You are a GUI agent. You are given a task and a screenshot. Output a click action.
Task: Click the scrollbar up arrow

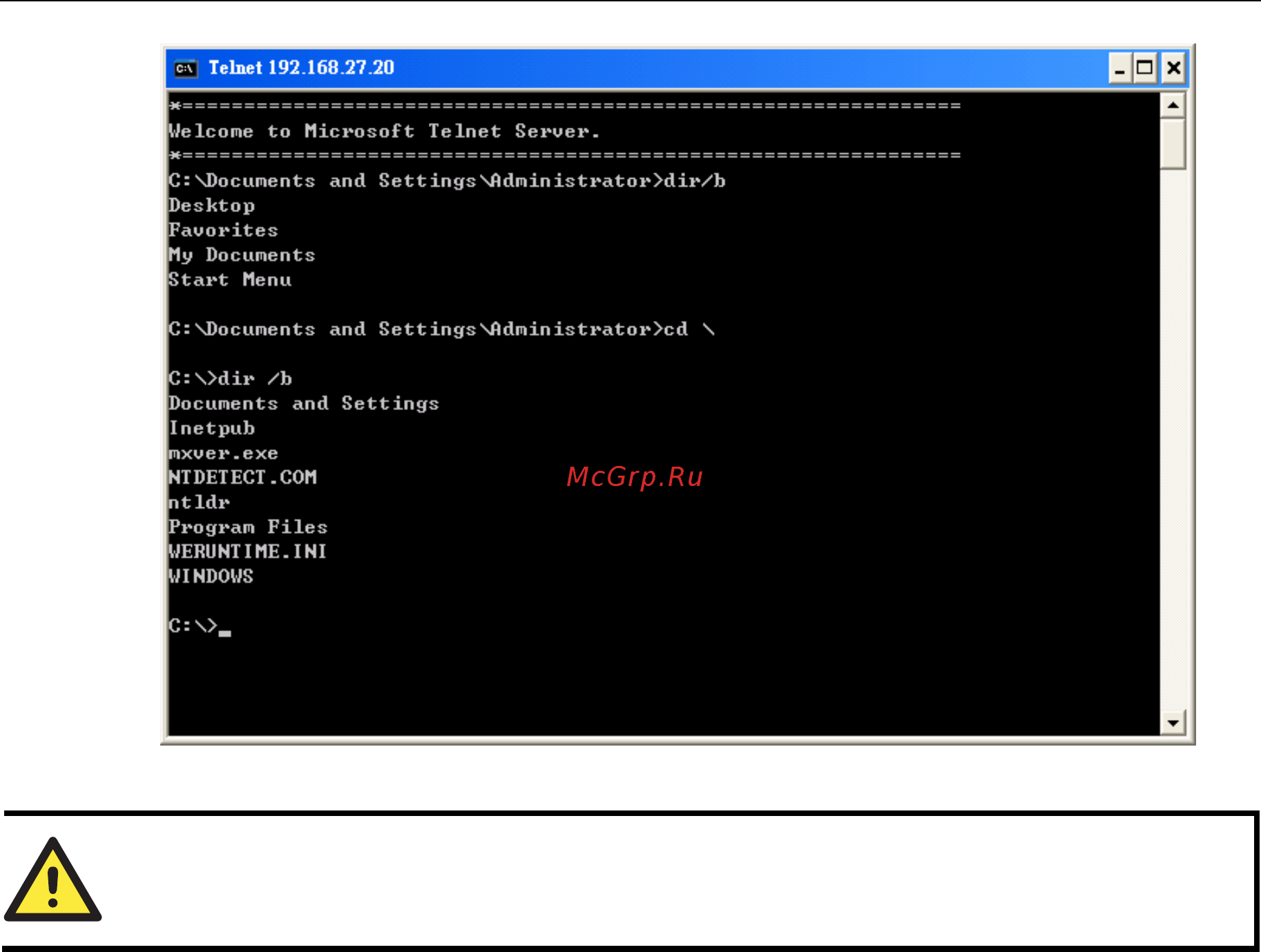pos(1173,106)
